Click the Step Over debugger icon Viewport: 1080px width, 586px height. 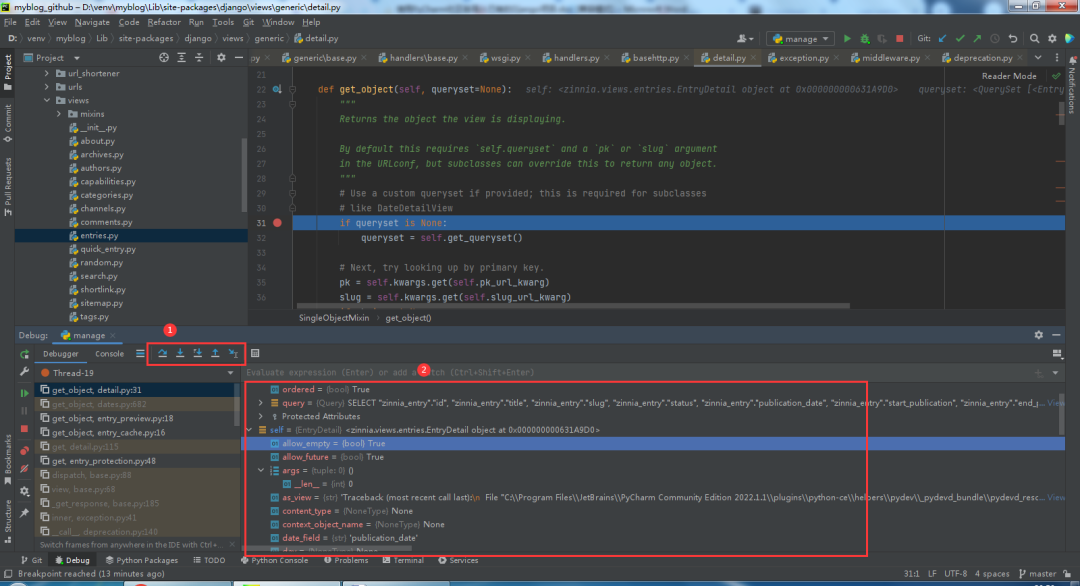pyautogui.click(x=163, y=353)
